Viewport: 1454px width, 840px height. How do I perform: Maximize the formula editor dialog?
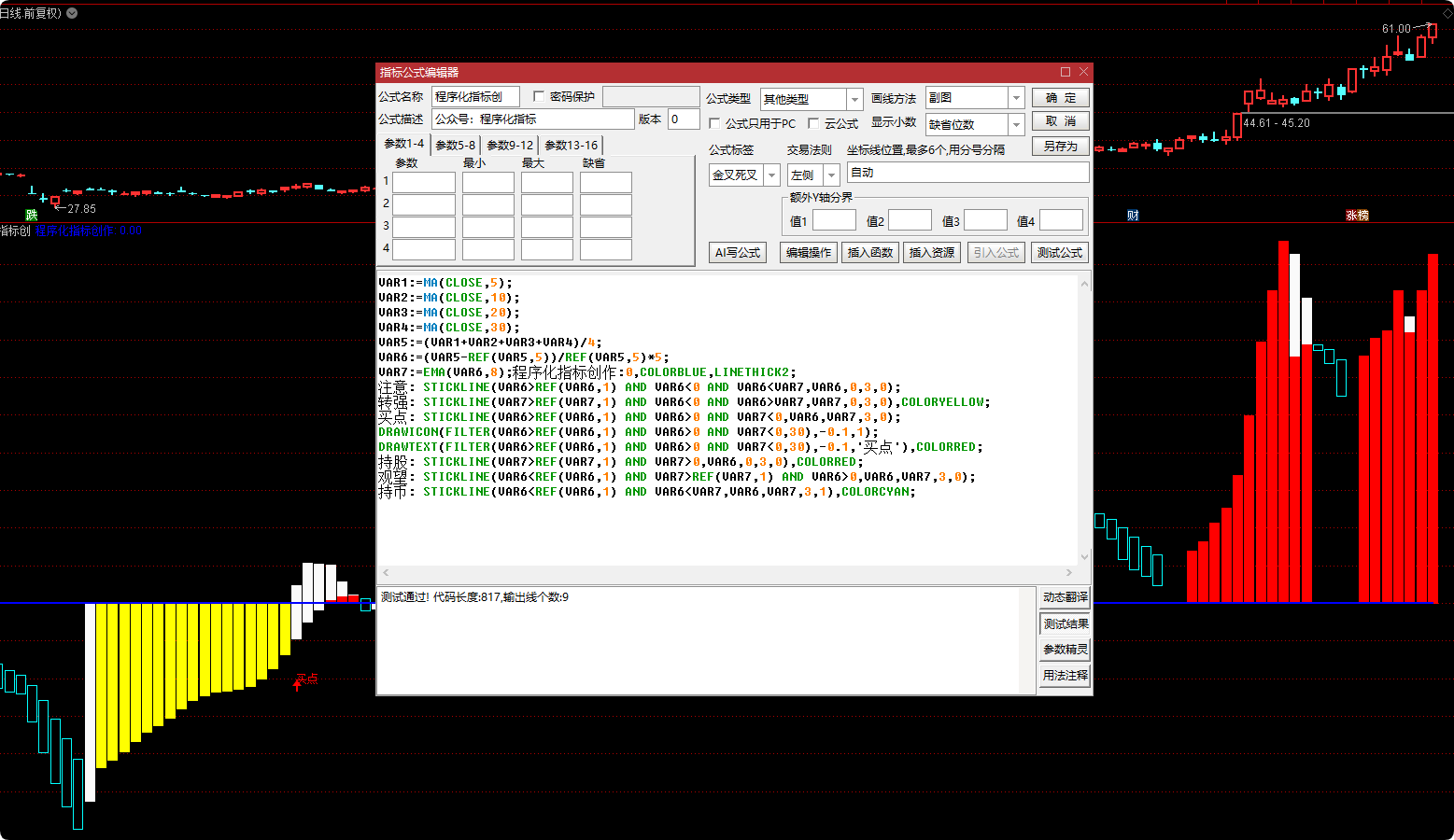coord(1066,72)
